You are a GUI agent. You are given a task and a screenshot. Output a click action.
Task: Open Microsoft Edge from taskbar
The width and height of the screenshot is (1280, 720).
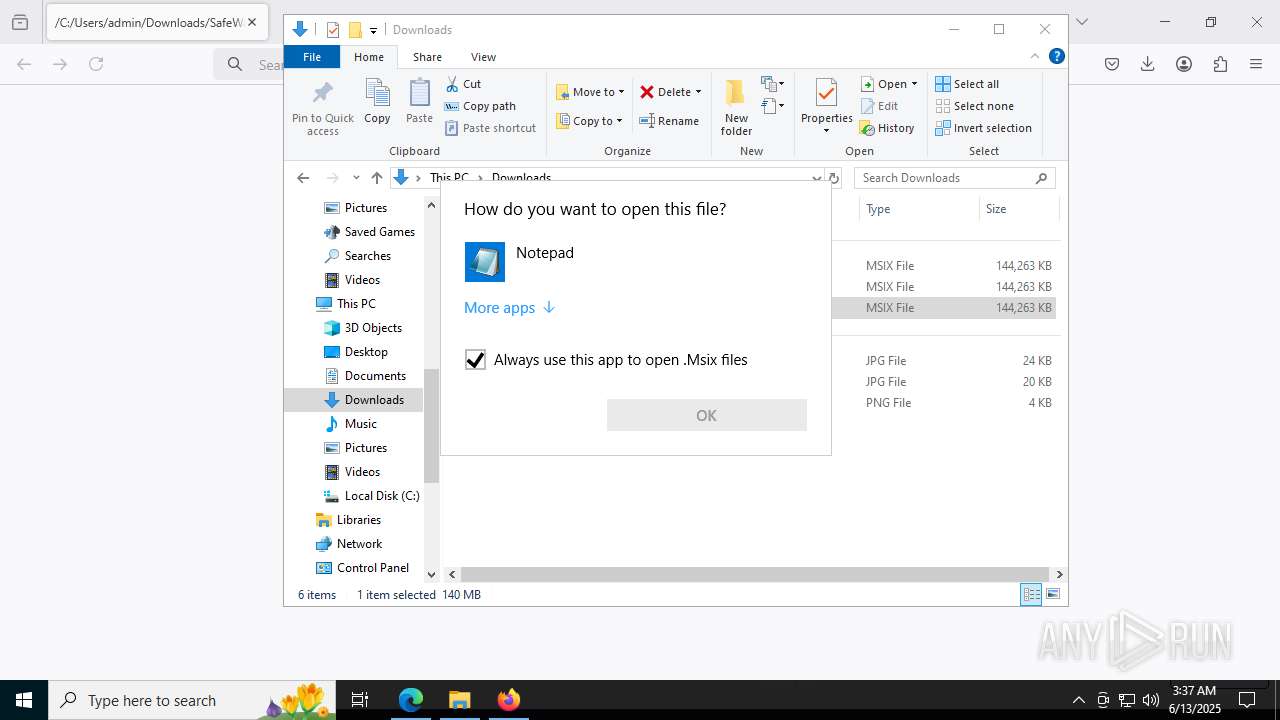[x=411, y=700]
